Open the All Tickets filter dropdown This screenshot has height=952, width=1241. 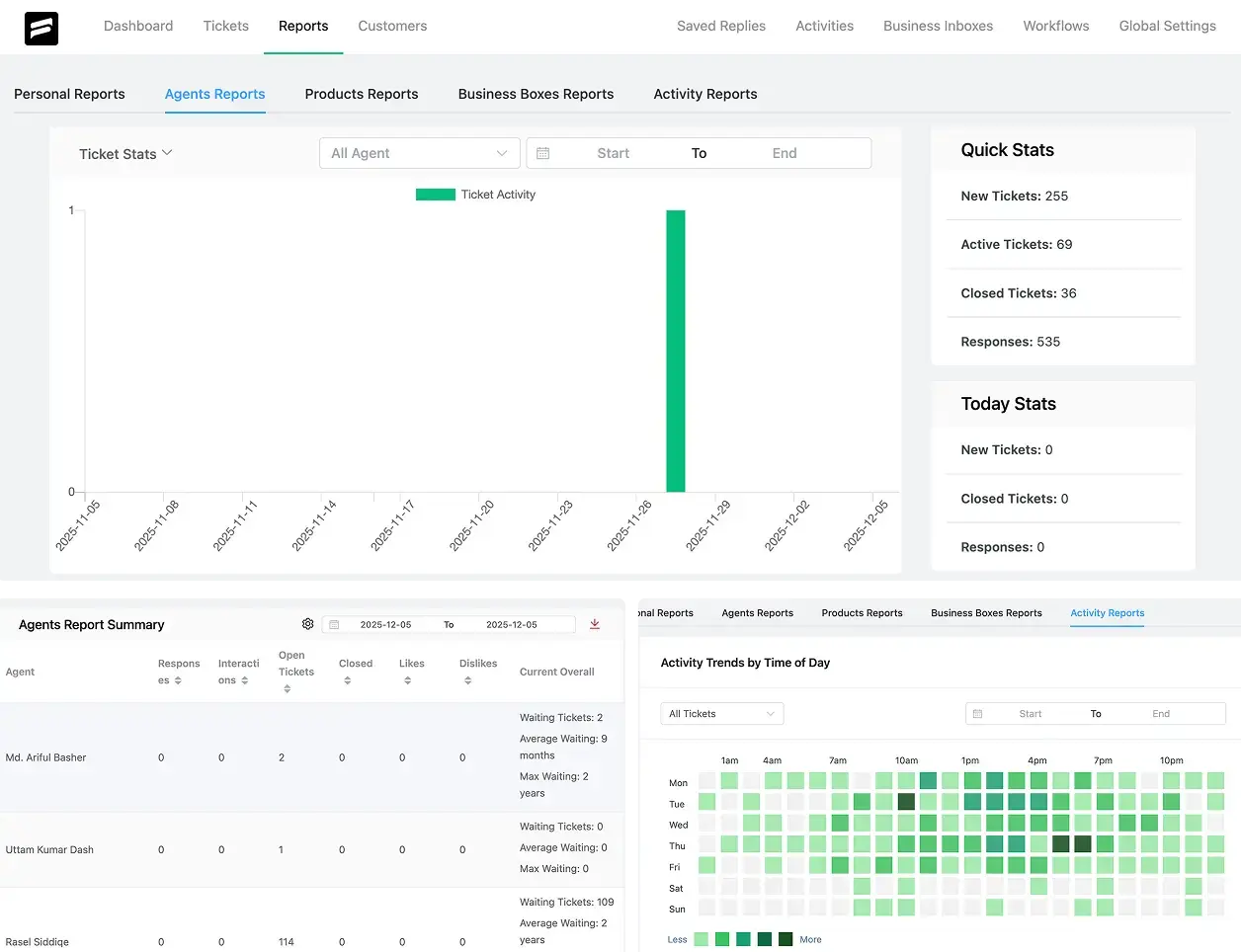coord(721,713)
